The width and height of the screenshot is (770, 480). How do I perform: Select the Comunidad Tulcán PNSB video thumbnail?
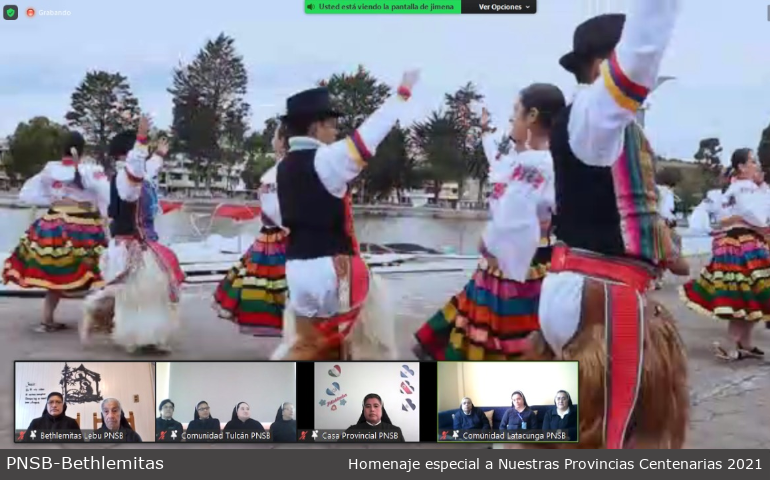click(x=226, y=398)
